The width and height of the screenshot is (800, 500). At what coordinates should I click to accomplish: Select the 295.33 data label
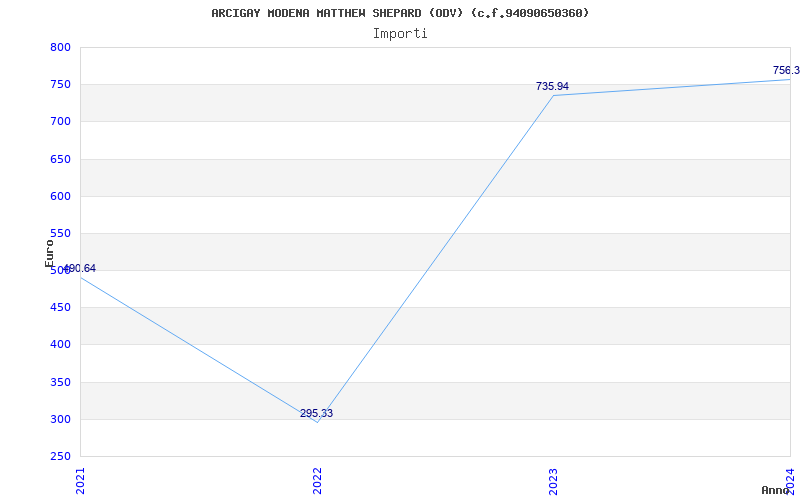tap(316, 413)
